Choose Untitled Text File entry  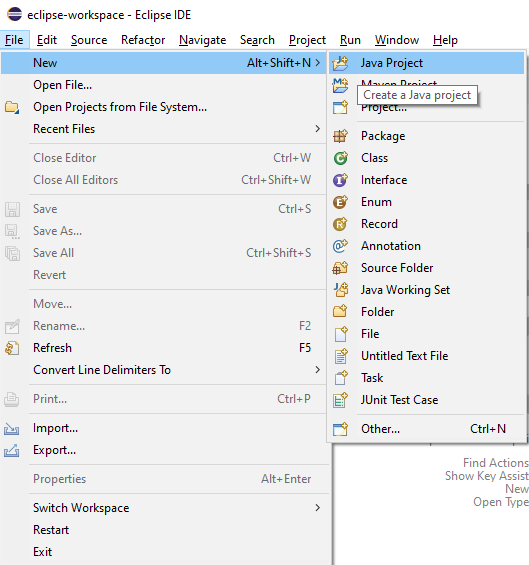427,356
